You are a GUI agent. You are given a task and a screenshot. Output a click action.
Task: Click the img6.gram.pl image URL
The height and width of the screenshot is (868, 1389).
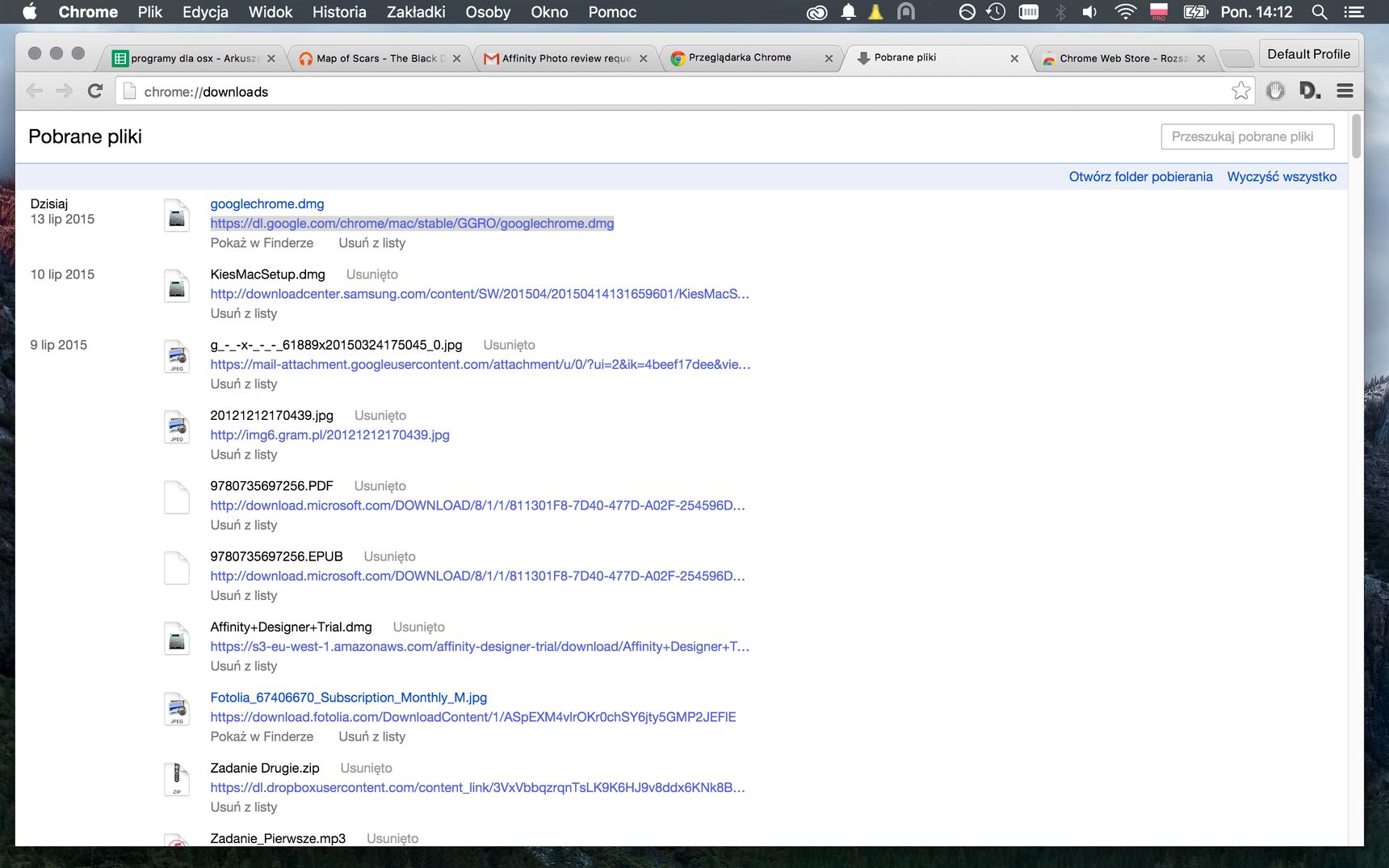tap(329, 435)
